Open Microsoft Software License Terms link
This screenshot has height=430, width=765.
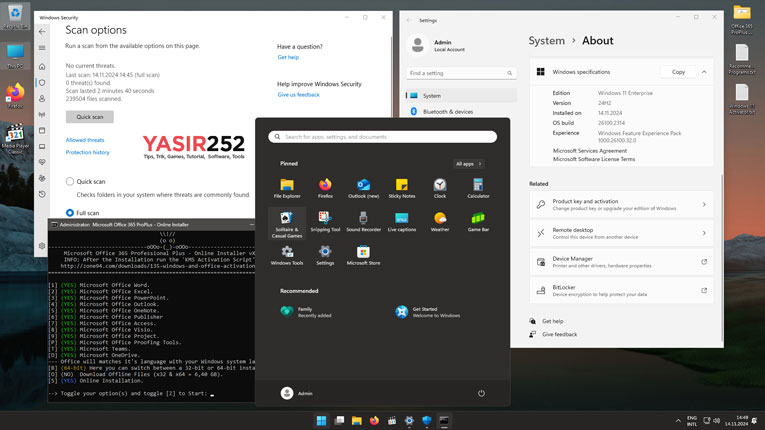594,159
